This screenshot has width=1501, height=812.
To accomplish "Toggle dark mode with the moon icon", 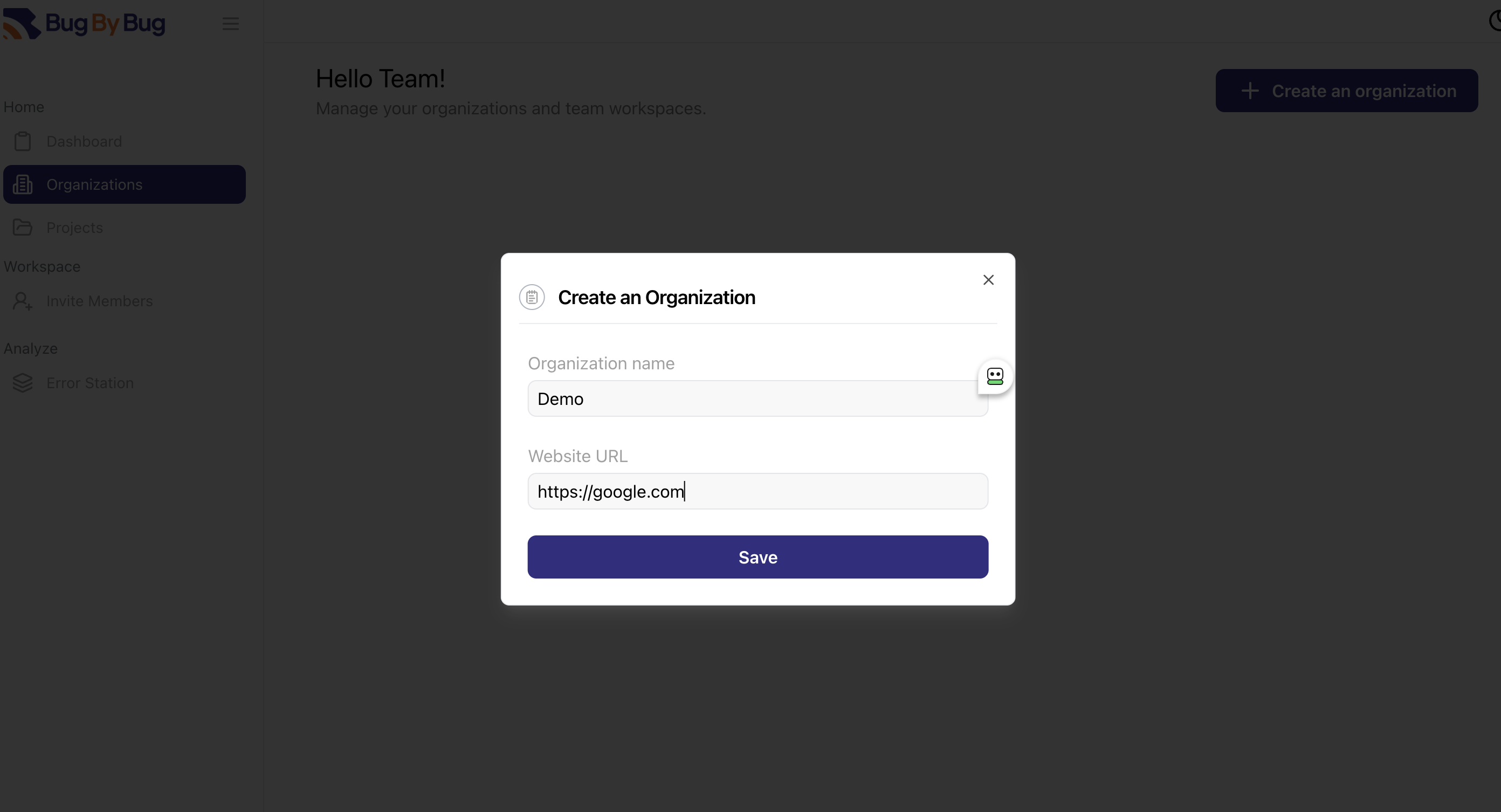I will click(1494, 21).
